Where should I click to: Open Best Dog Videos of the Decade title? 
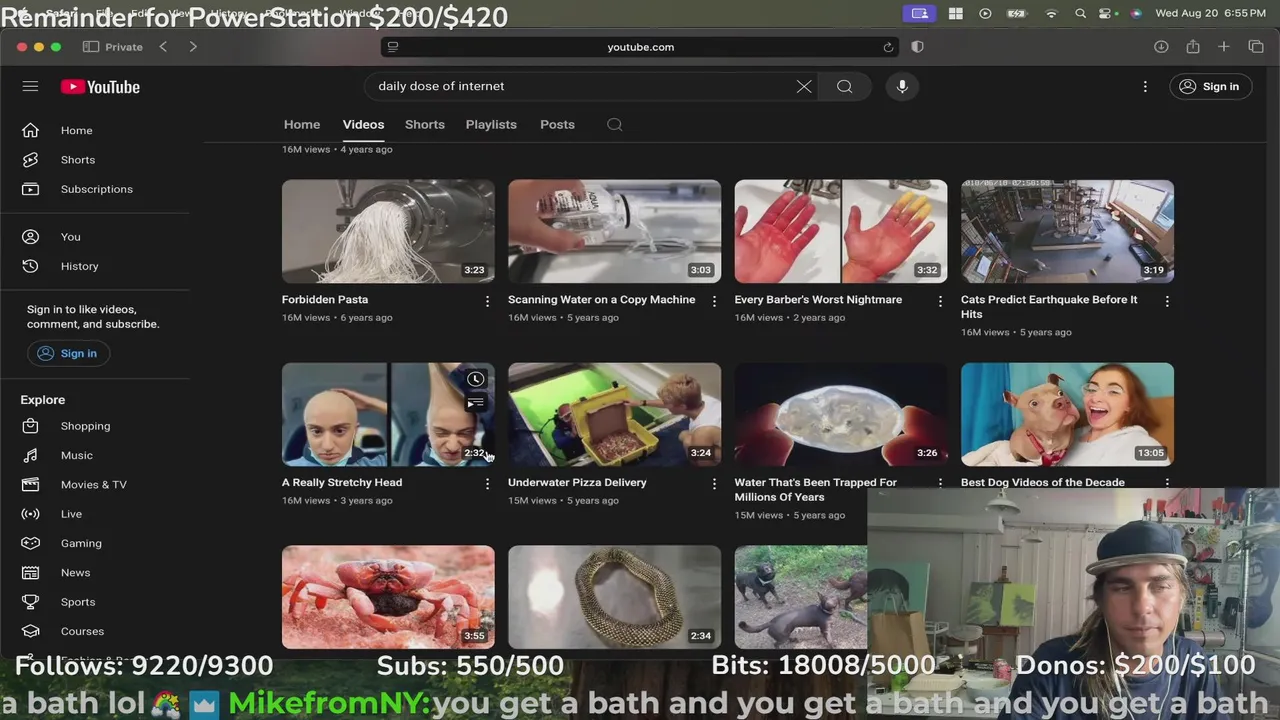(x=1043, y=483)
